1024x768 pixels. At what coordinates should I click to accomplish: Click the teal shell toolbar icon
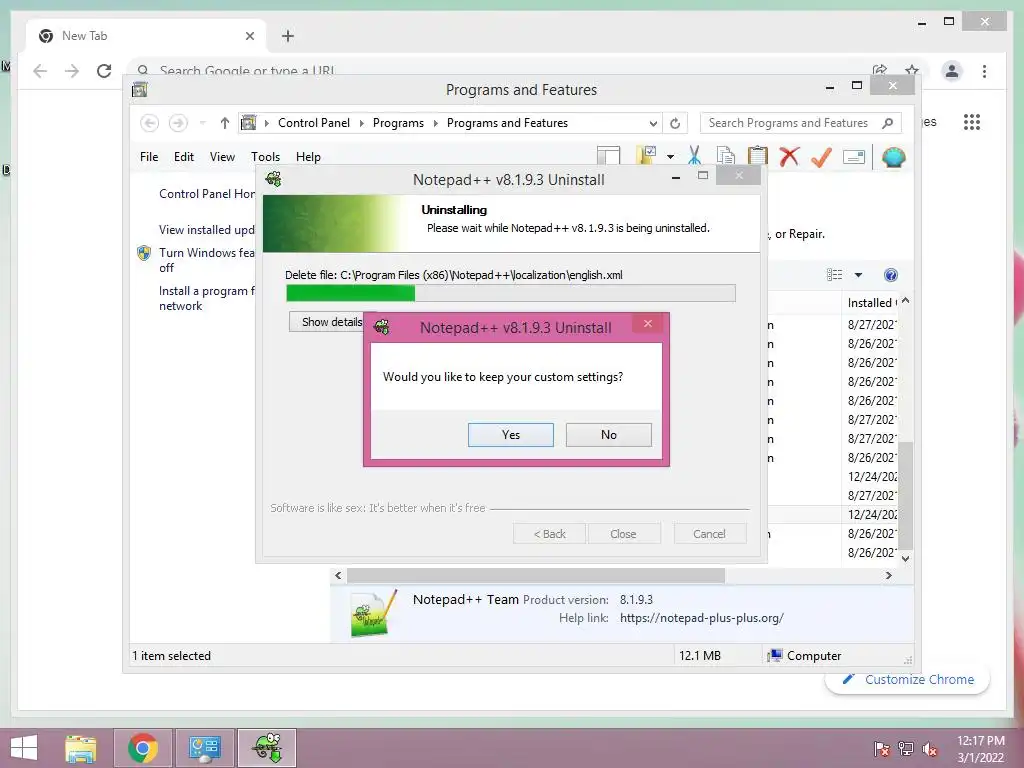pos(893,157)
